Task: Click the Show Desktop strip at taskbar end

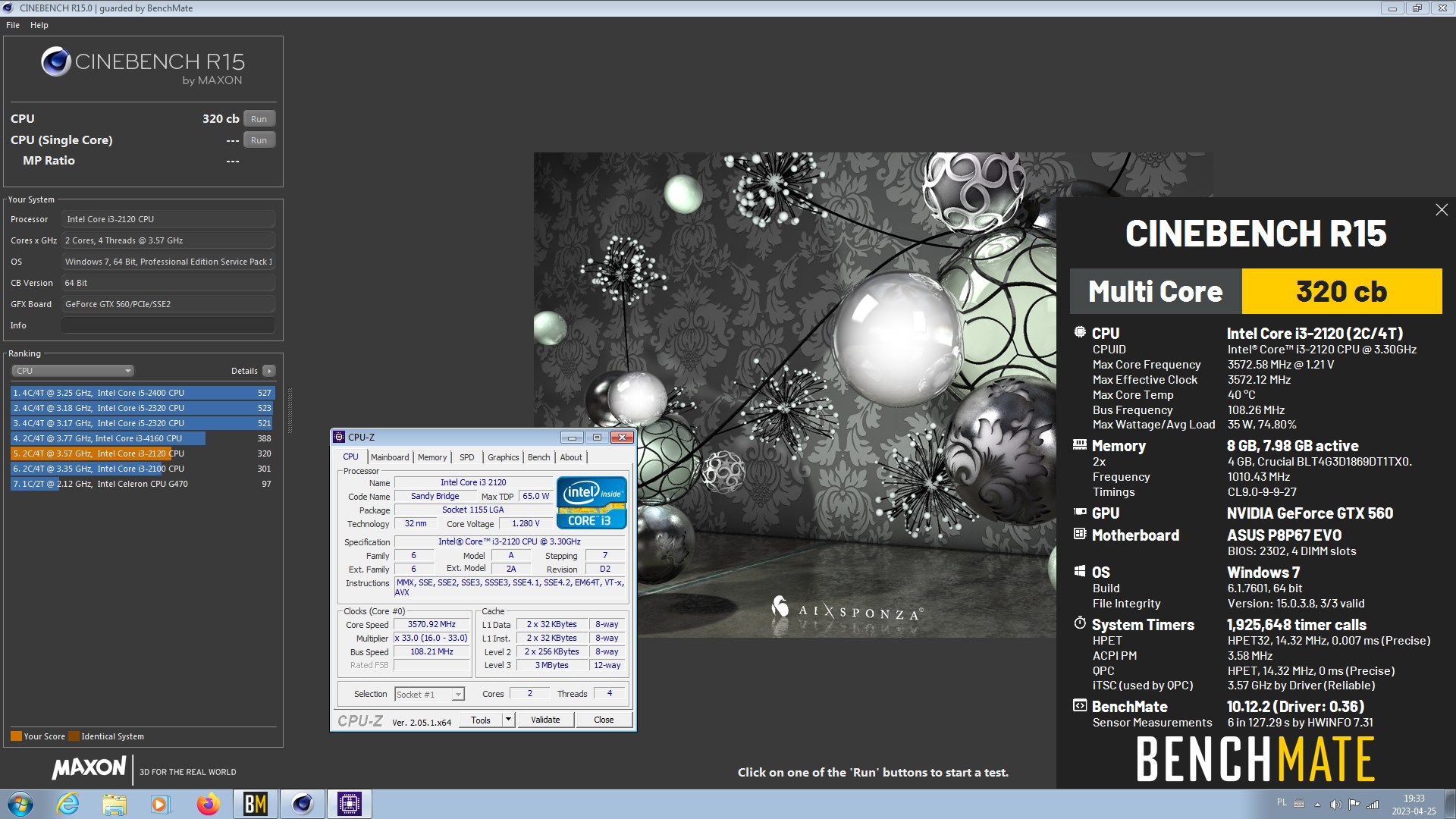Action: [x=1450, y=804]
